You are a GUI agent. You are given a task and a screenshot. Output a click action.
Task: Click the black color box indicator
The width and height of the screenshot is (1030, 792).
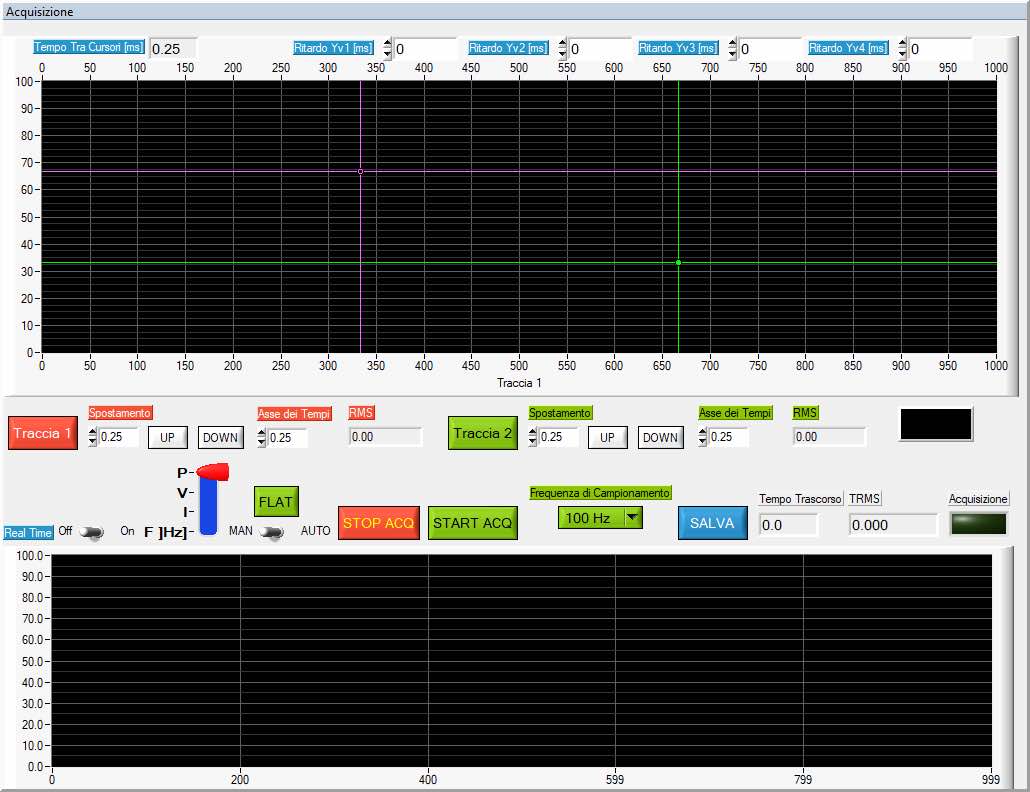point(935,424)
